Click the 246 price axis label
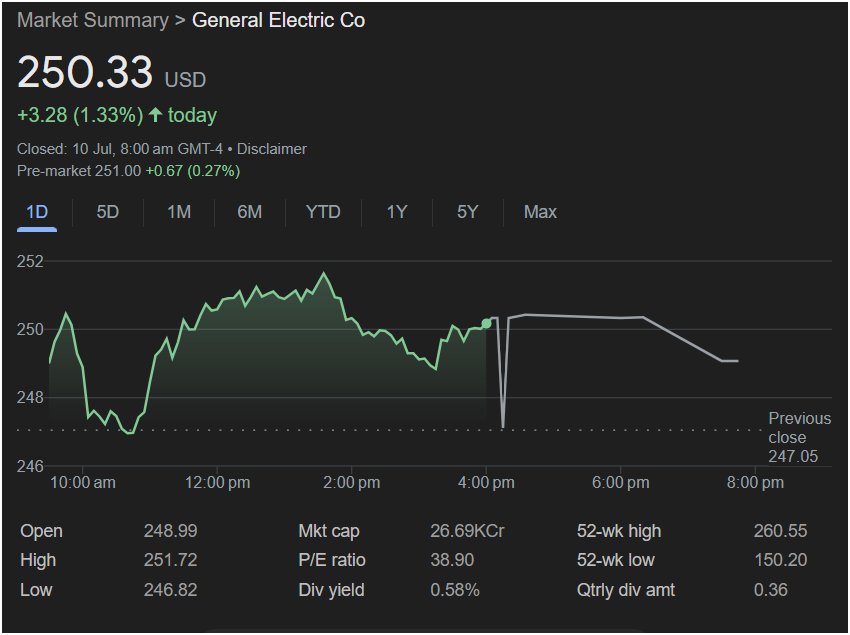Image resolution: width=850 pixels, height=635 pixels. 30,466
